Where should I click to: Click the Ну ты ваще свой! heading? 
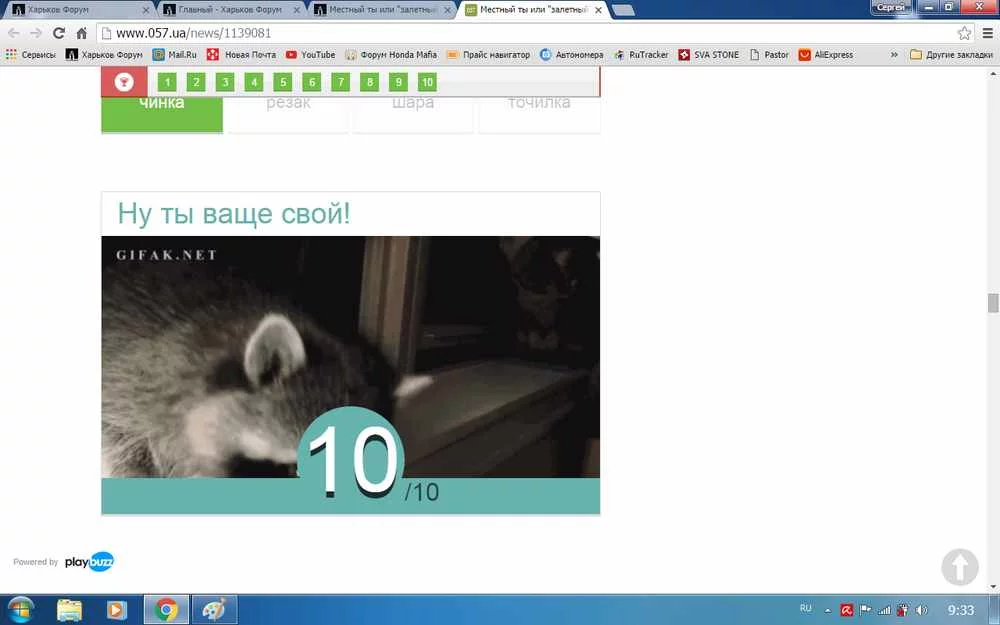(234, 213)
